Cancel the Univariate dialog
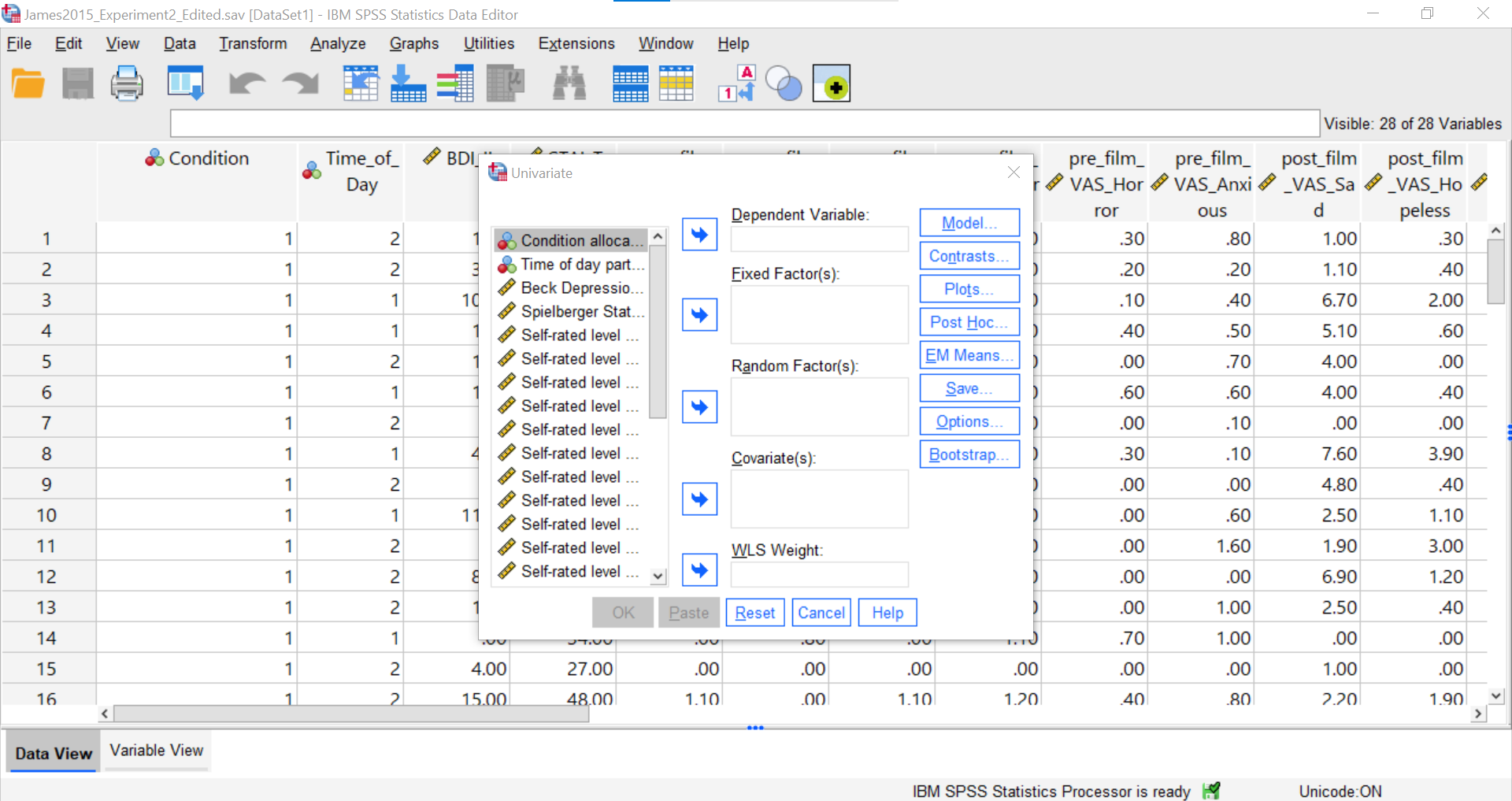The width and height of the screenshot is (1512, 801). 821,613
